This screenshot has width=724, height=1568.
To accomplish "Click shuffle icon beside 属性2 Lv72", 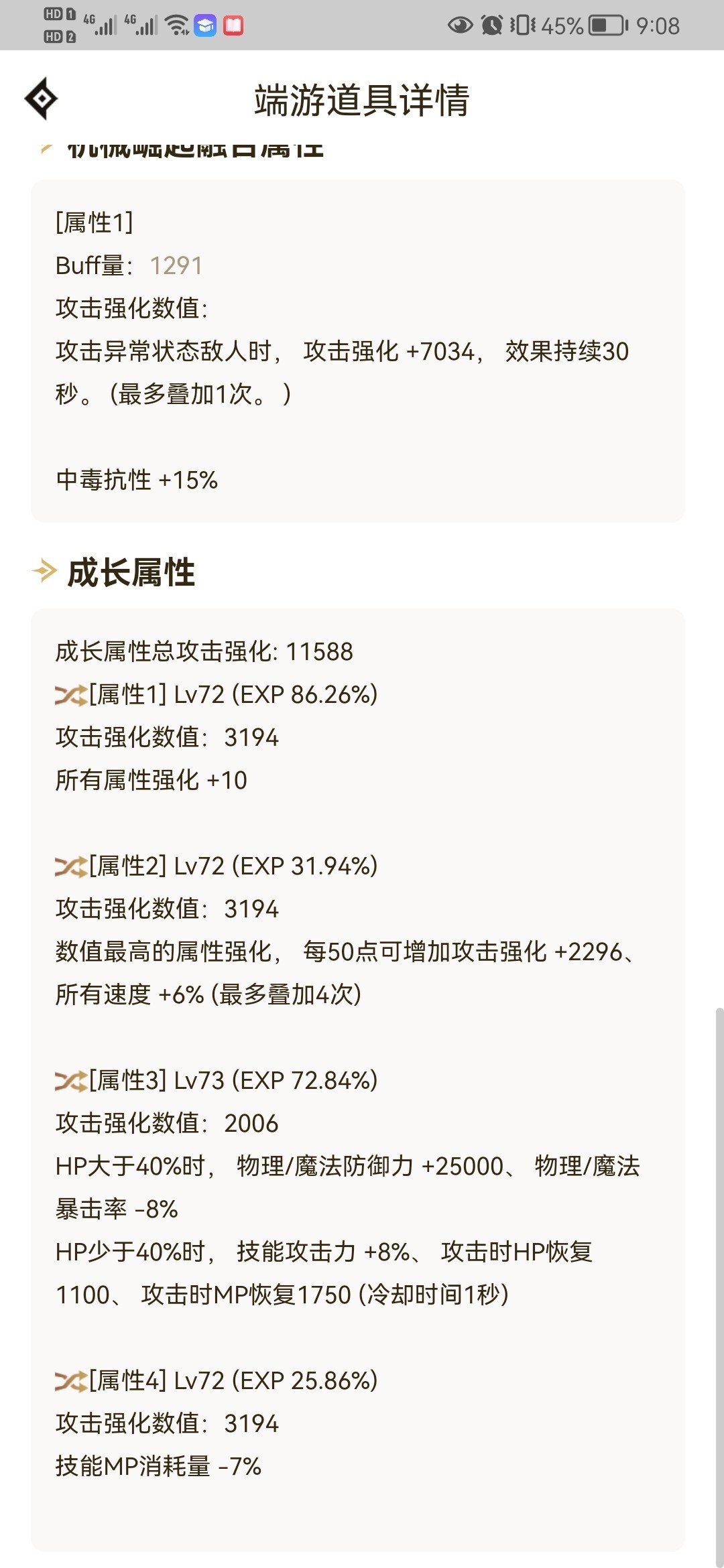I will 71,866.
